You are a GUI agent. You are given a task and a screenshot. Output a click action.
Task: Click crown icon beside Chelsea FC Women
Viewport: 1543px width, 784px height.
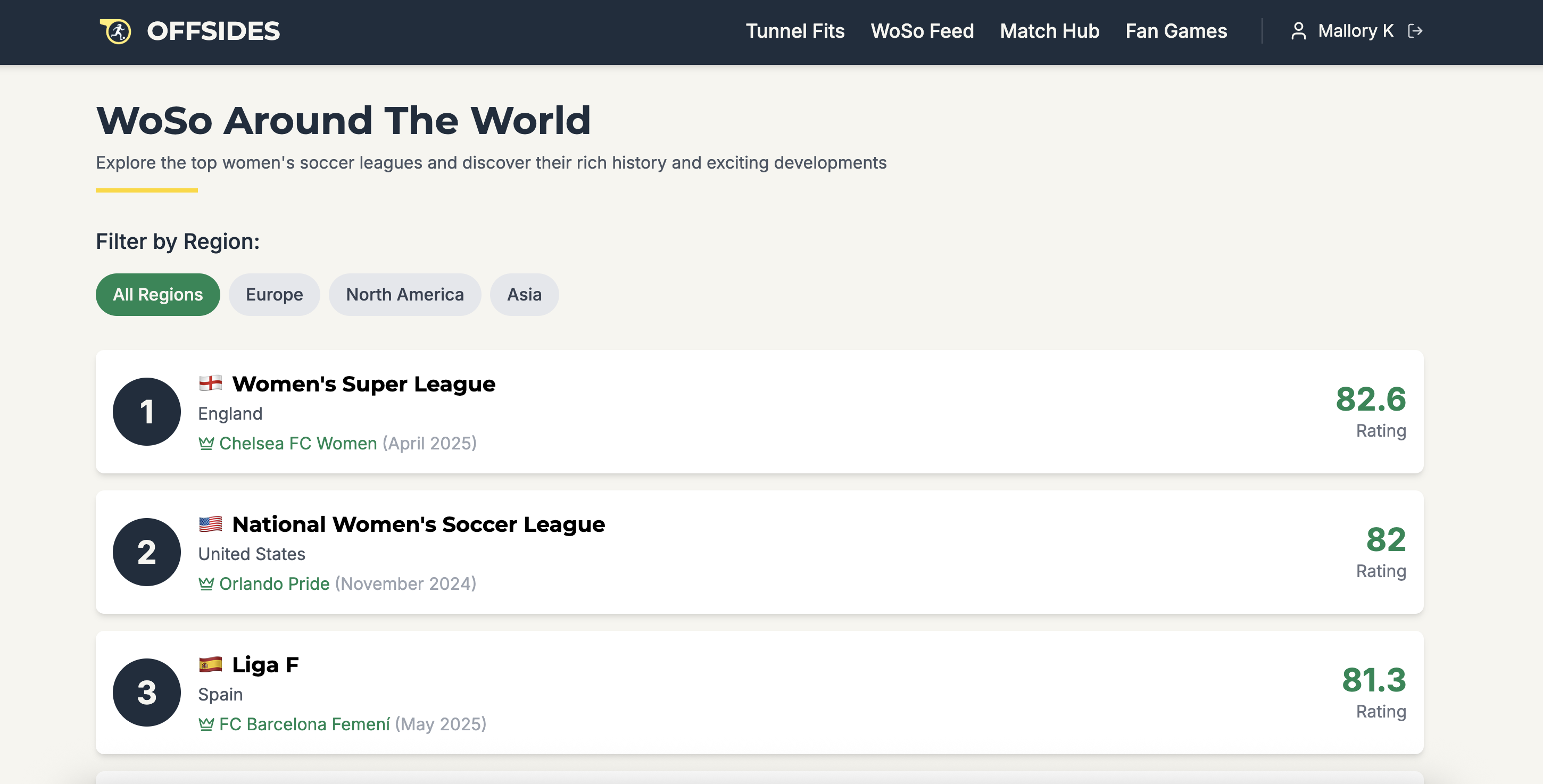pos(206,443)
